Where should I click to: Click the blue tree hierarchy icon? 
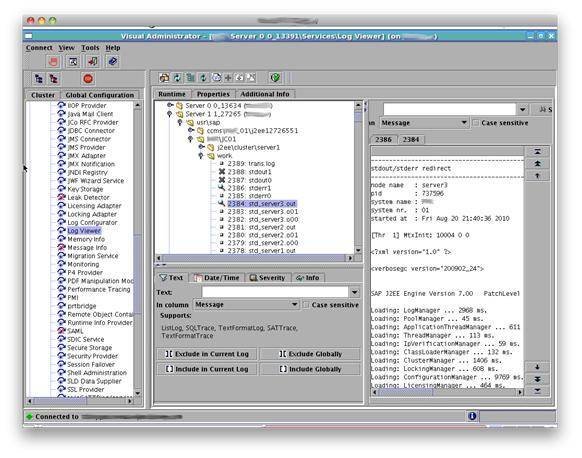pyautogui.click(x=39, y=79)
